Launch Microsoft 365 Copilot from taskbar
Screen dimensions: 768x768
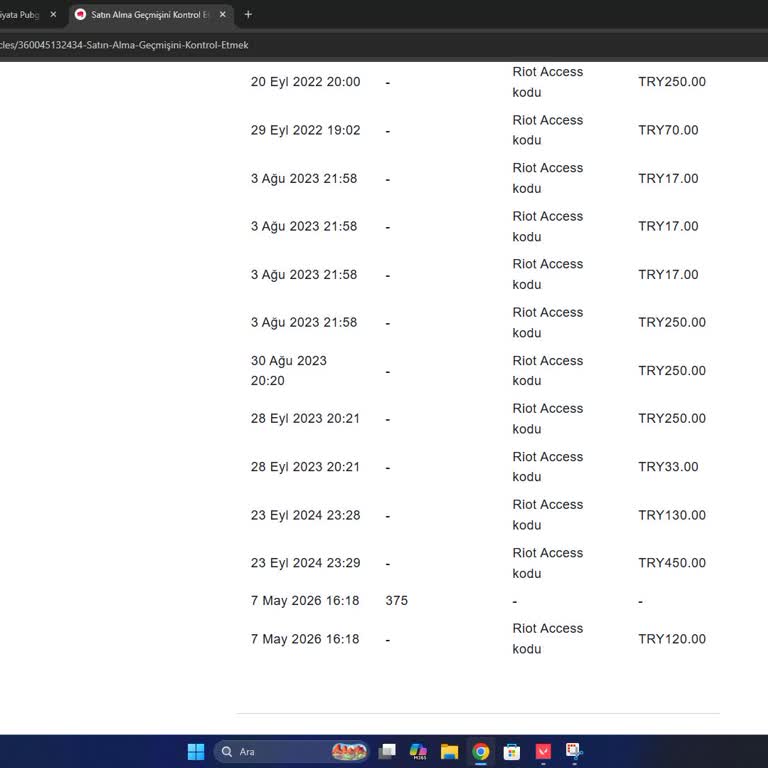click(418, 751)
